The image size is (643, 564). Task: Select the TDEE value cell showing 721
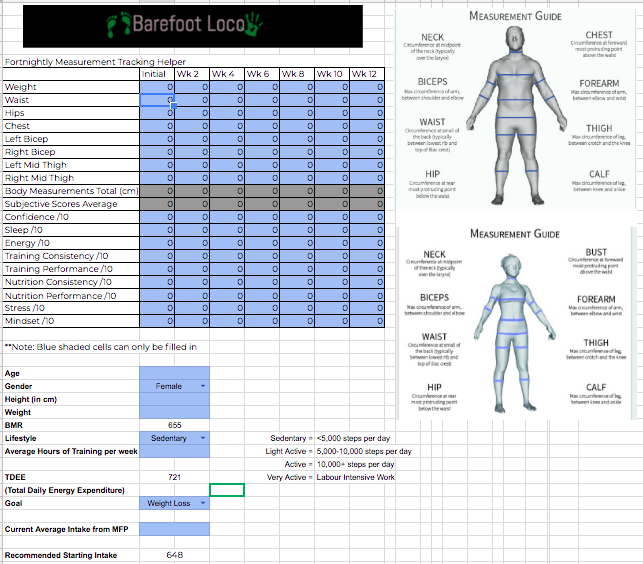click(175, 477)
